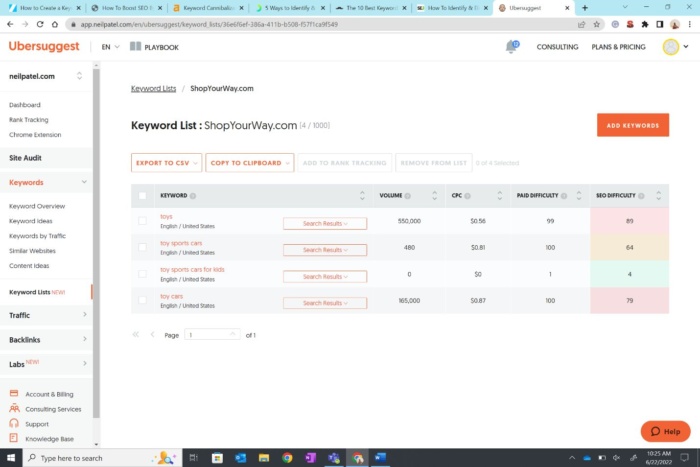The height and width of the screenshot is (467, 700).
Task: Click the Keyword Lists breadcrumb link
Action: (x=154, y=88)
